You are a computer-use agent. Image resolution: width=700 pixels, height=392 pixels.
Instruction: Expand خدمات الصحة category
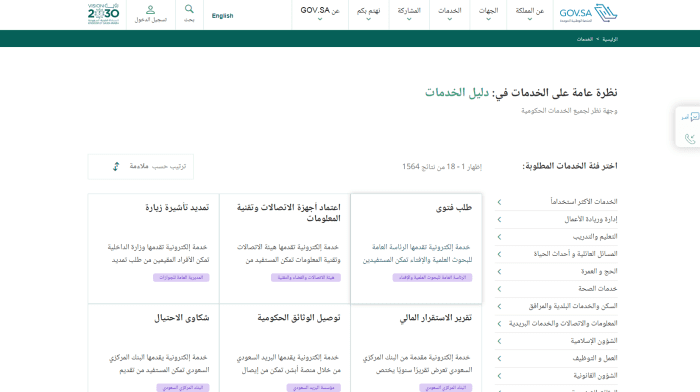(x=556, y=289)
